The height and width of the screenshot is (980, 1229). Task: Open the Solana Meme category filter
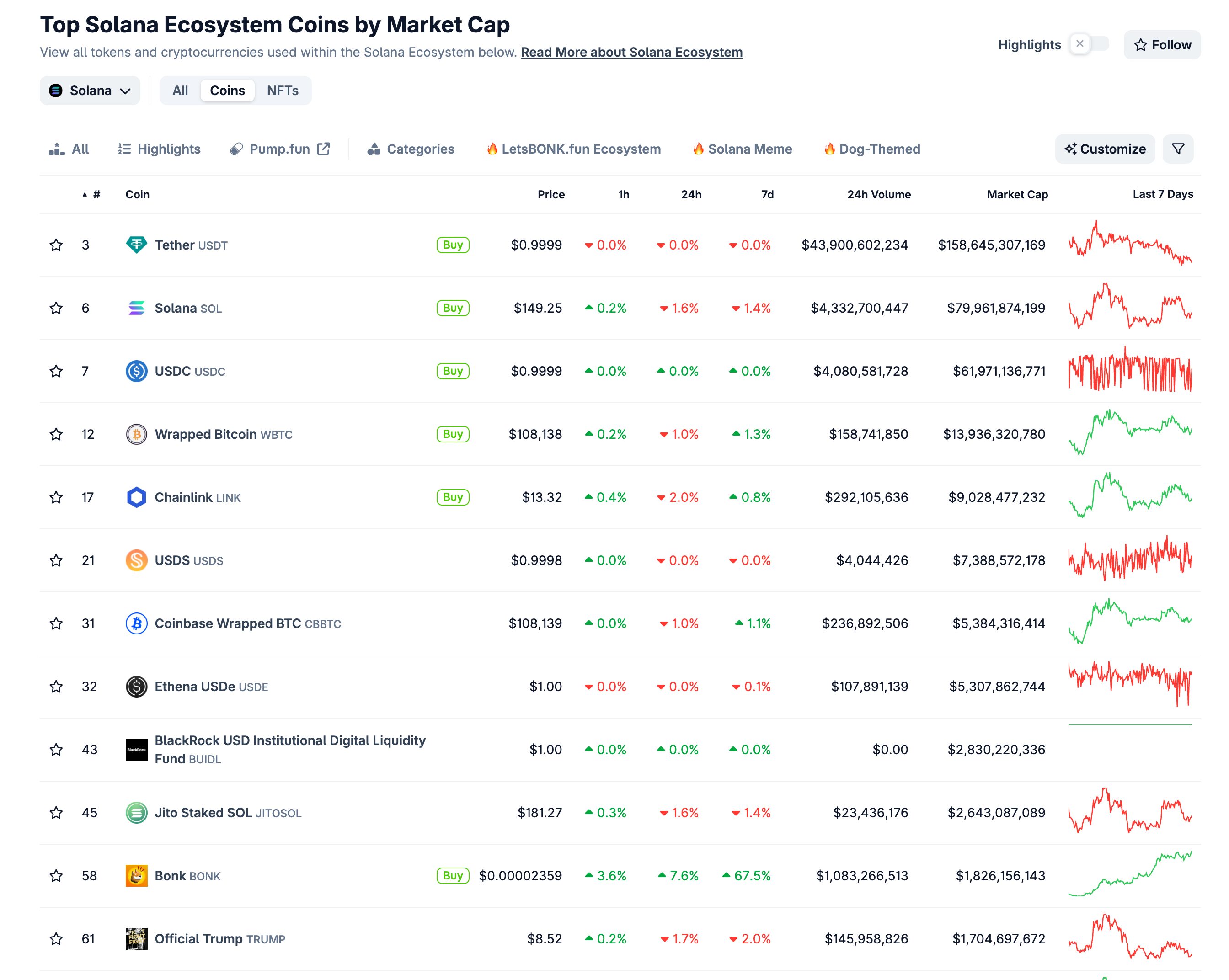(742, 149)
